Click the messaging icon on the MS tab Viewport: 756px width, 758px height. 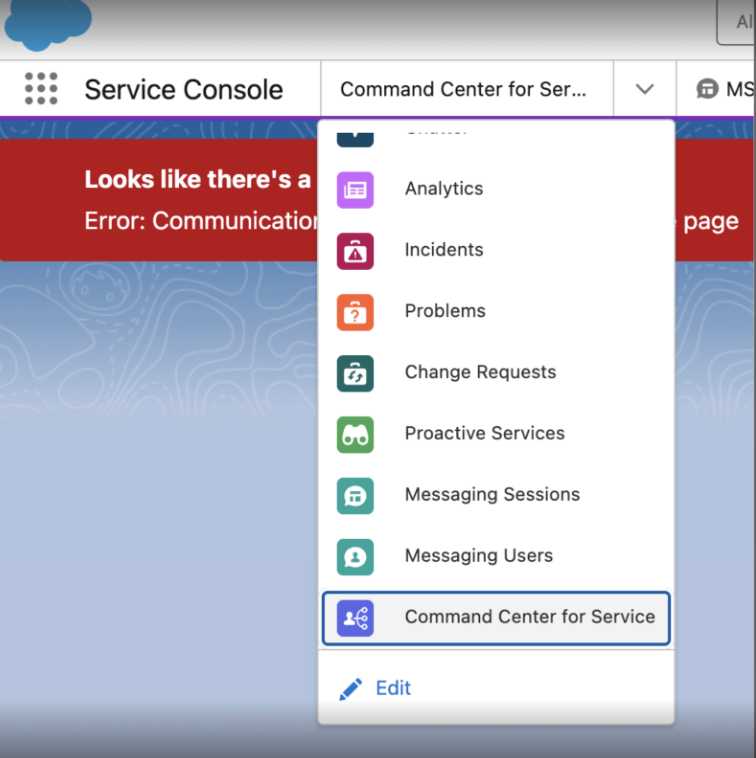pos(707,89)
